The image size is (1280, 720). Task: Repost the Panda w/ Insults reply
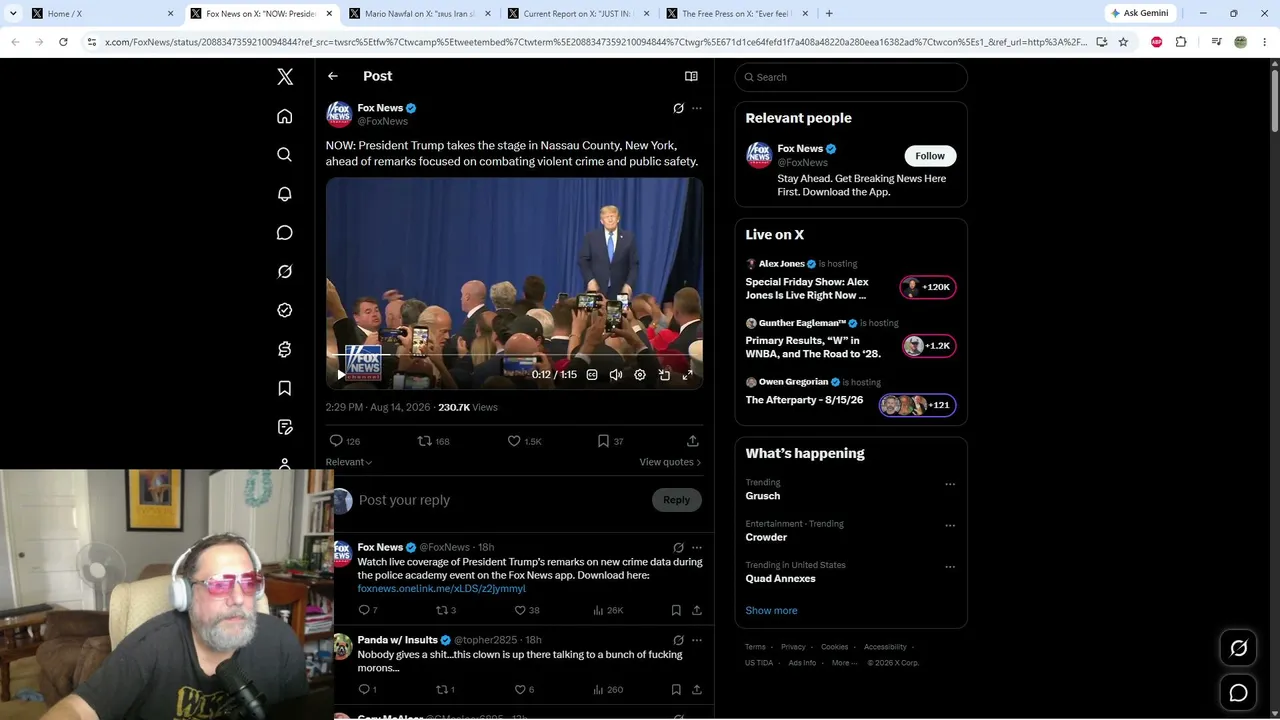click(x=446, y=689)
